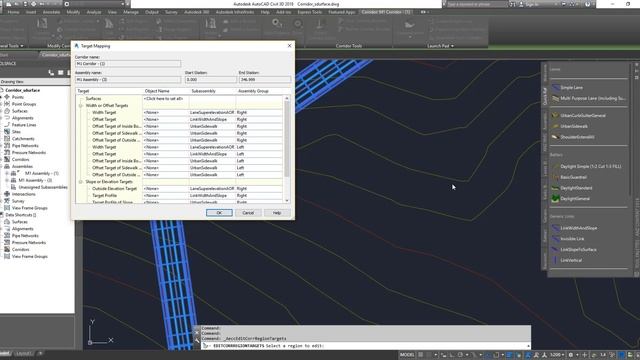Expand the M1 Assembly - (3) node
The height and width of the screenshot is (360, 640).
7,180
